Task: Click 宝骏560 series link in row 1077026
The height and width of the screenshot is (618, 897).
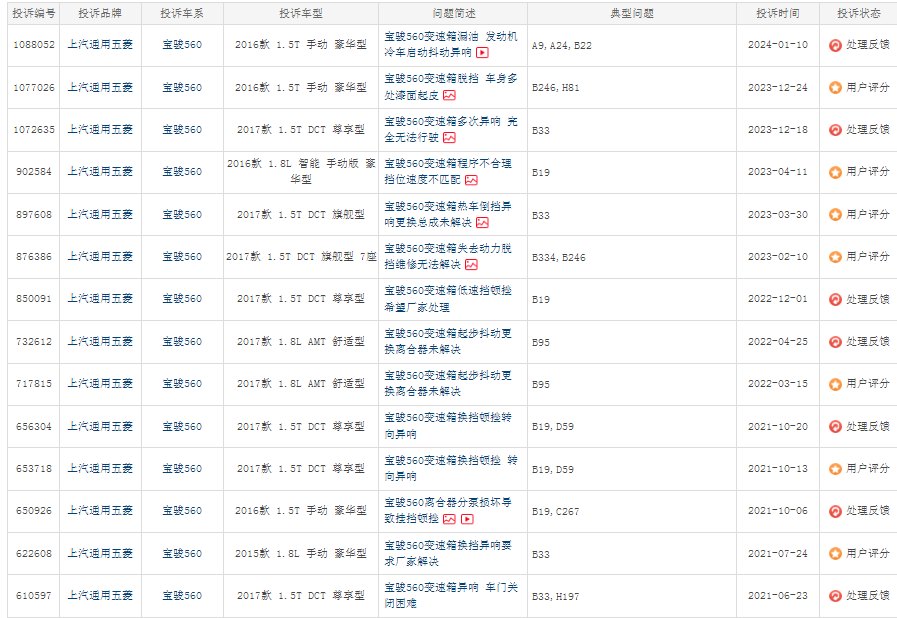Action: tap(182, 87)
